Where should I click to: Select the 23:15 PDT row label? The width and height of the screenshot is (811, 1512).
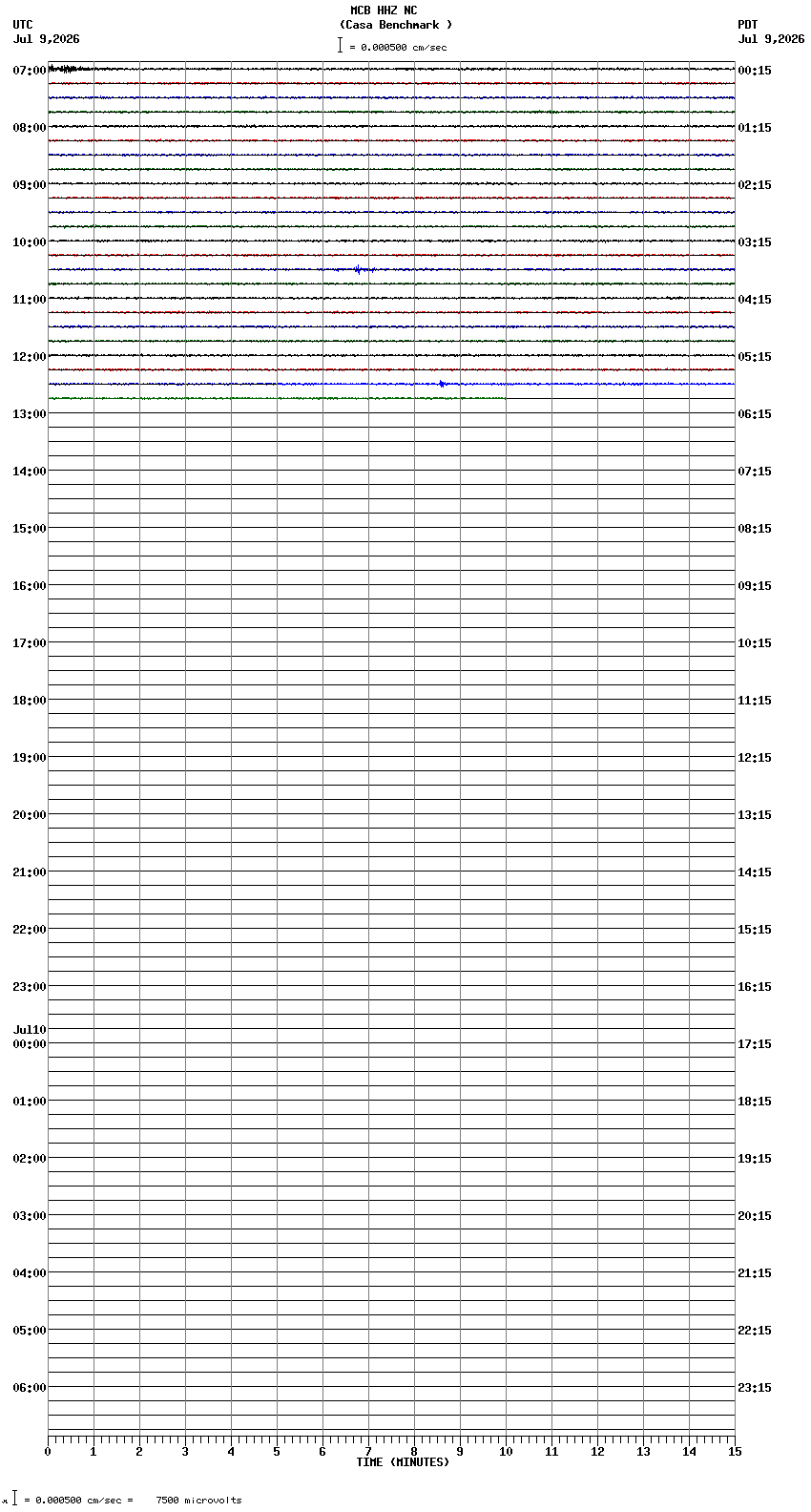click(755, 1388)
